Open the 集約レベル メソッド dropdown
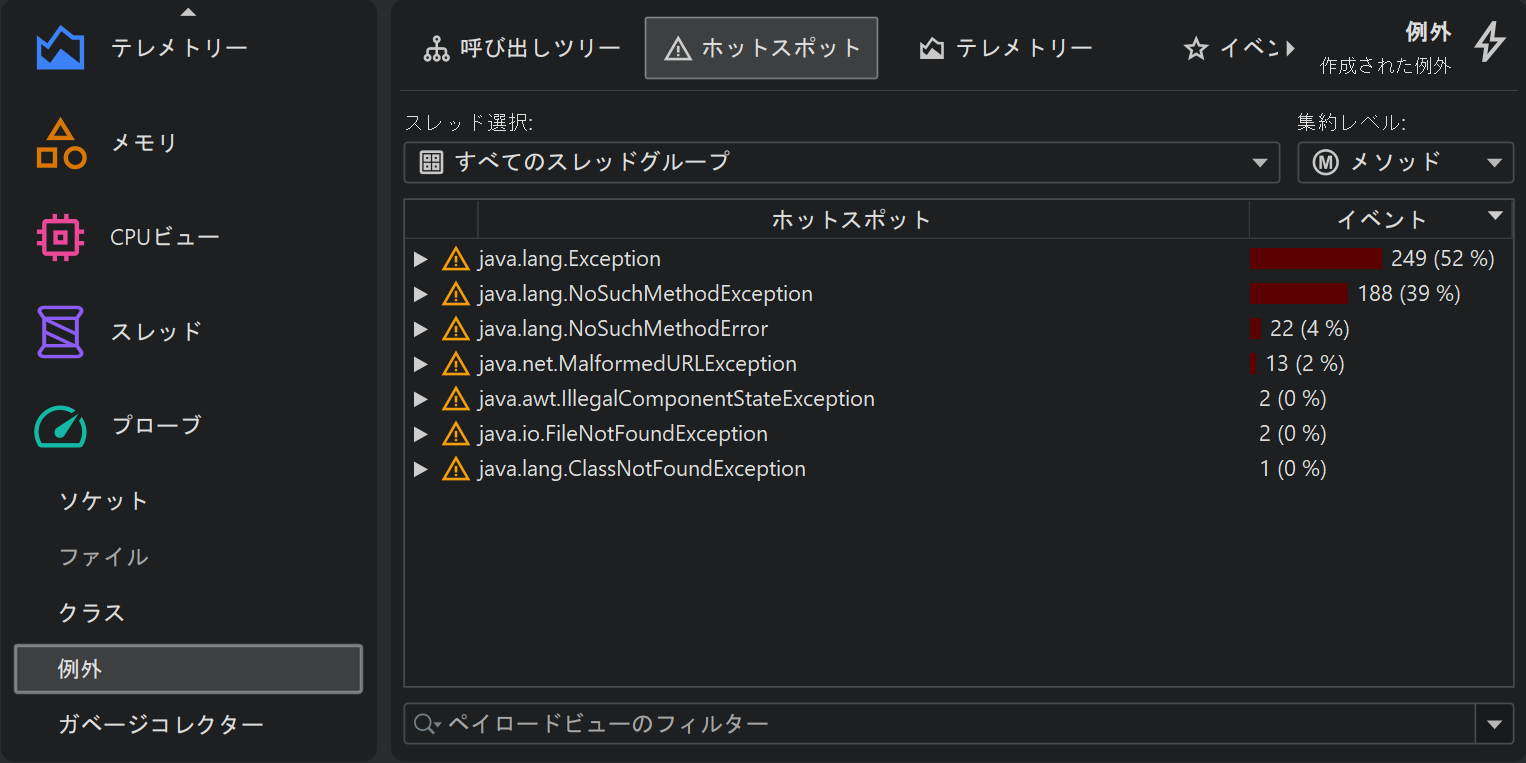This screenshot has width=1526, height=763. click(x=1405, y=162)
